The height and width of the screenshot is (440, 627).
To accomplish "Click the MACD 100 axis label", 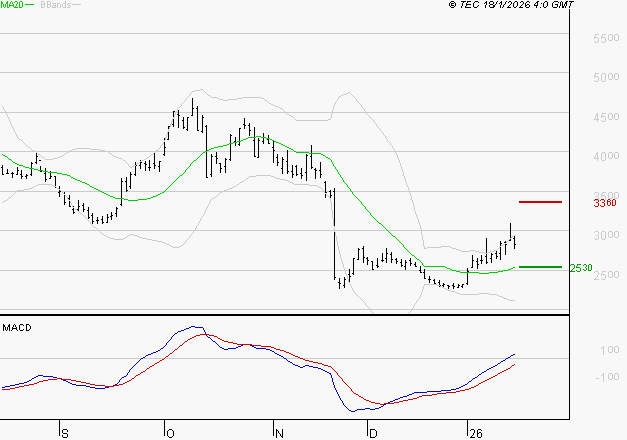I will tap(610, 350).
